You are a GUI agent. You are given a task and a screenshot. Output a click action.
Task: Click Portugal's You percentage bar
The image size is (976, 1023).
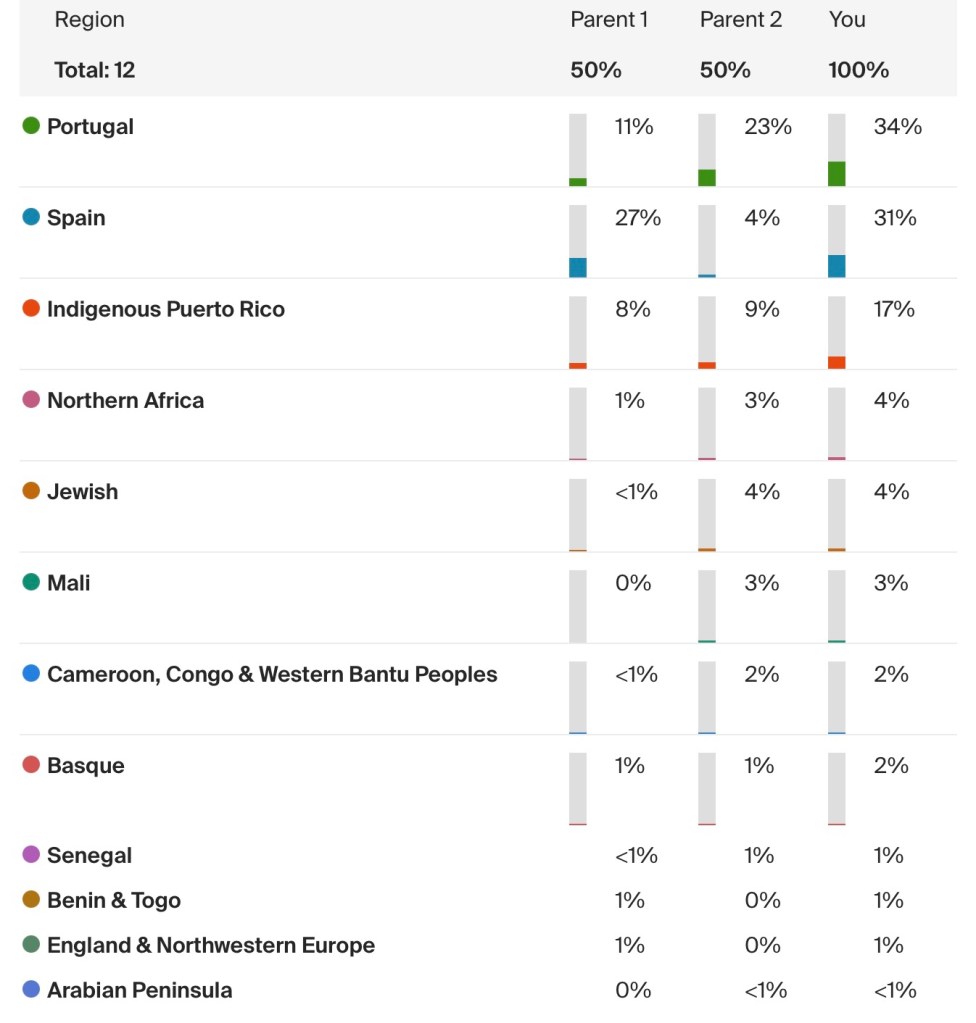pyautogui.click(x=837, y=150)
